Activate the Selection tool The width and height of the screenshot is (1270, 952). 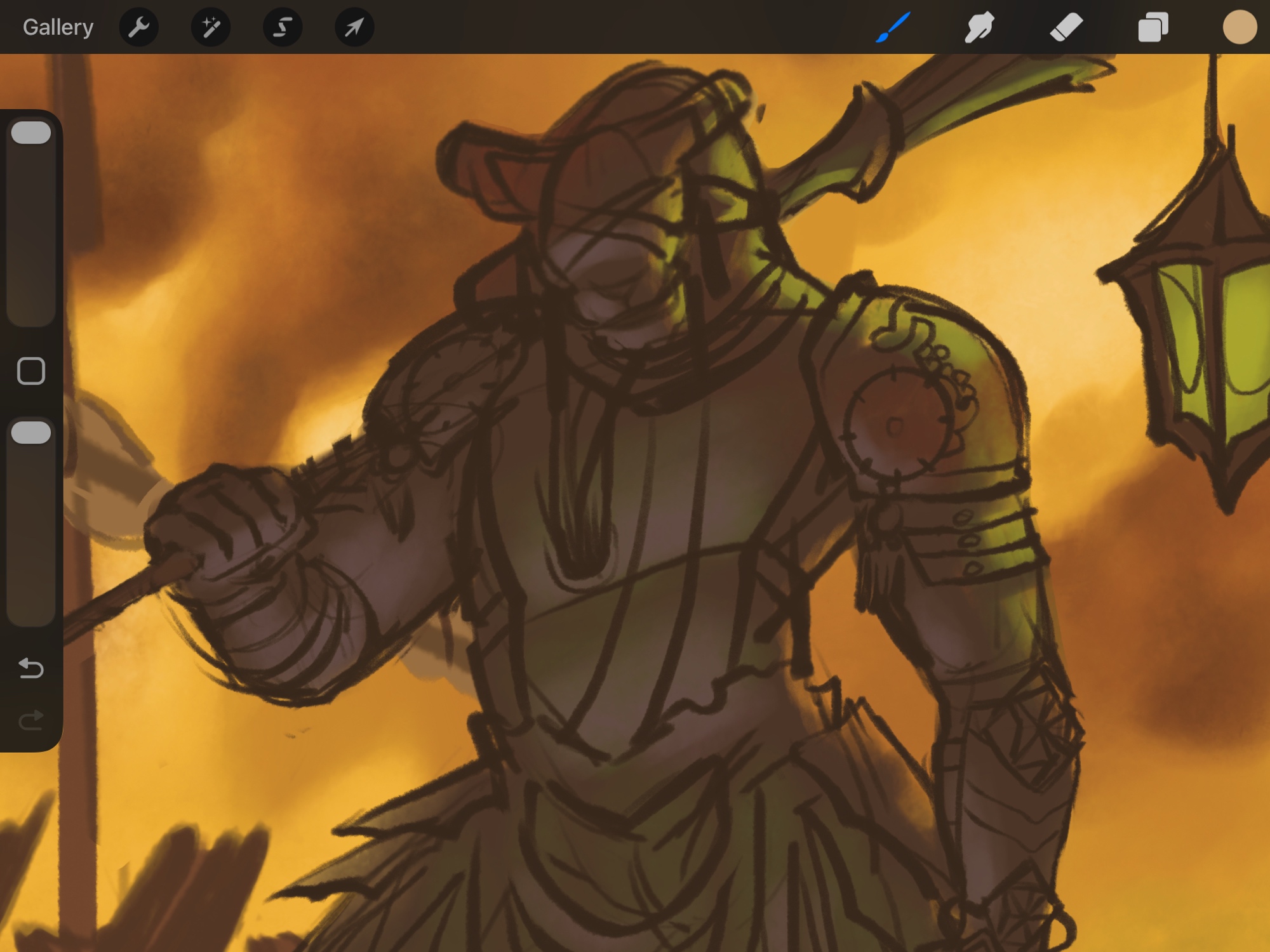(283, 27)
